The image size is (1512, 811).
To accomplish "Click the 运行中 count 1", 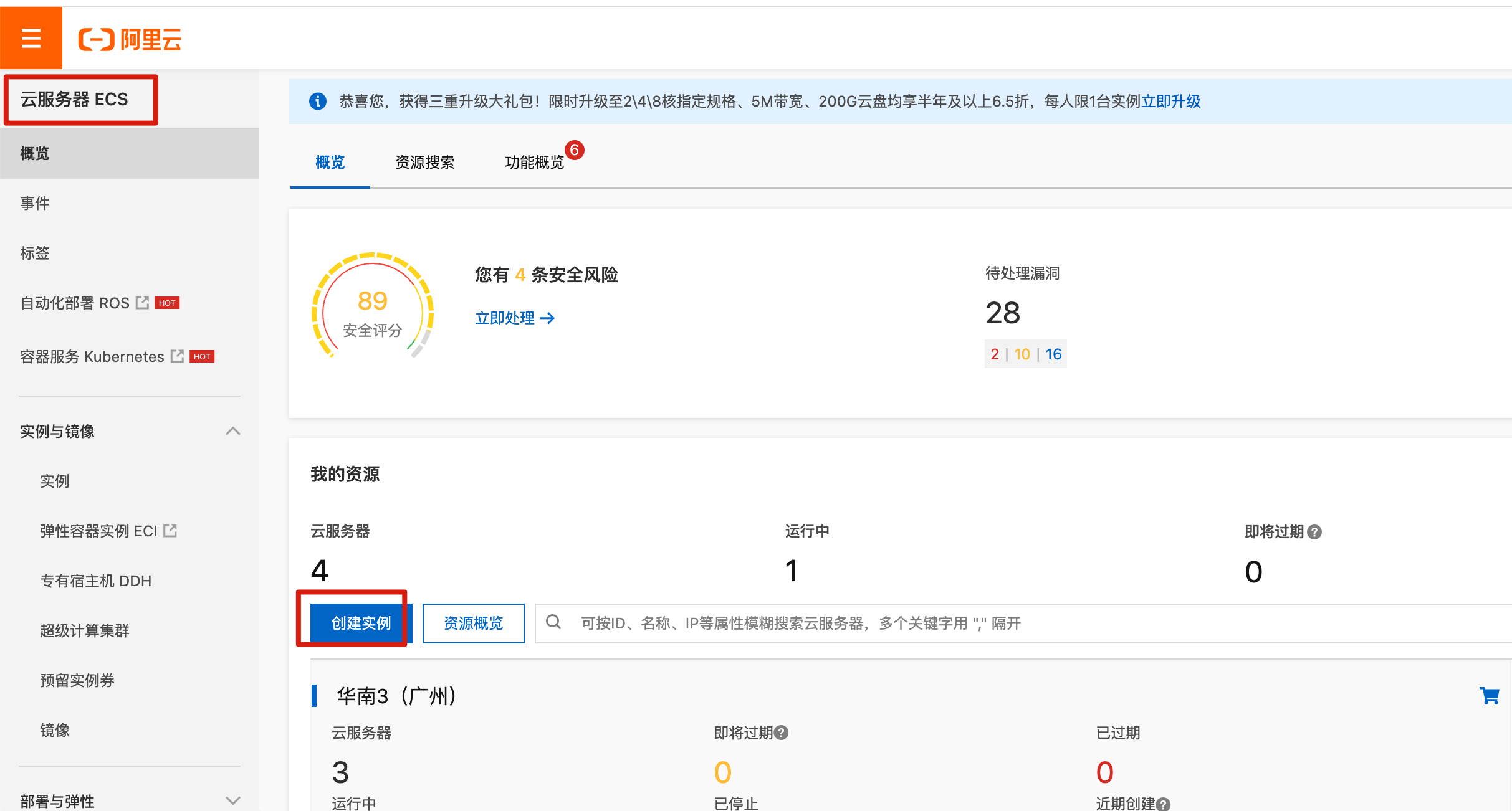I will [x=792, y=571].
